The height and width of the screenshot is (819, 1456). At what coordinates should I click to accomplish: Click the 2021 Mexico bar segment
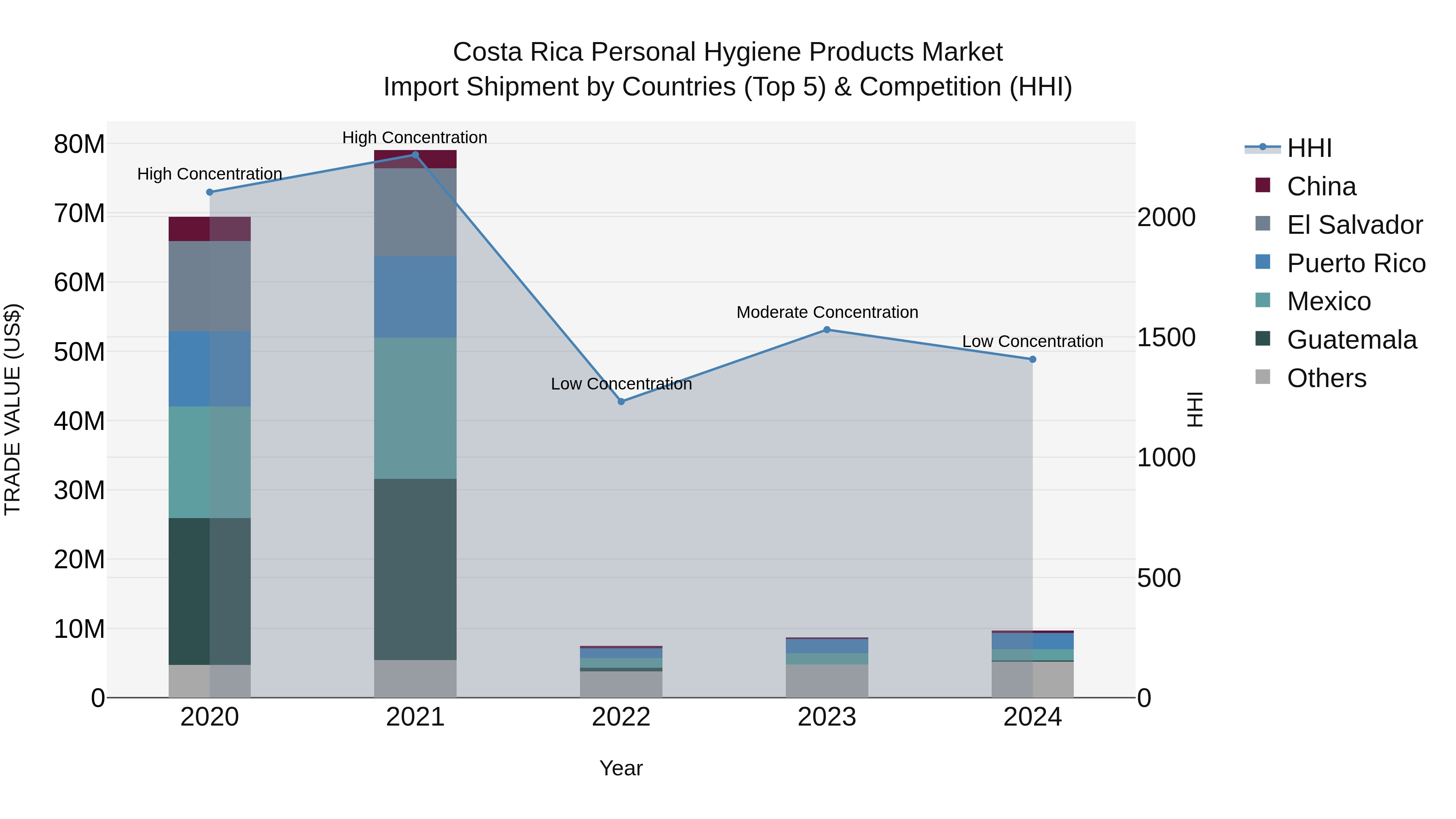(415, 408)
